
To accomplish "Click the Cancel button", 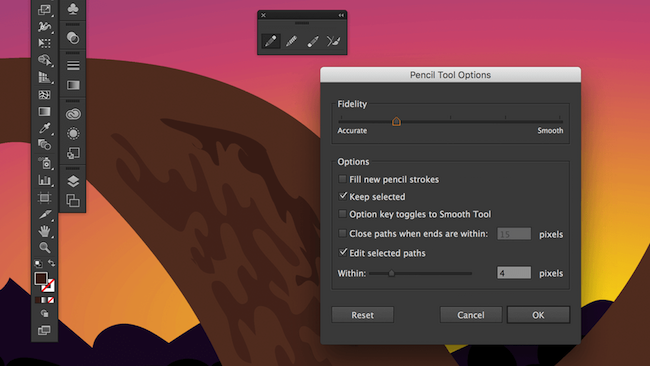I will coord(471,315).
